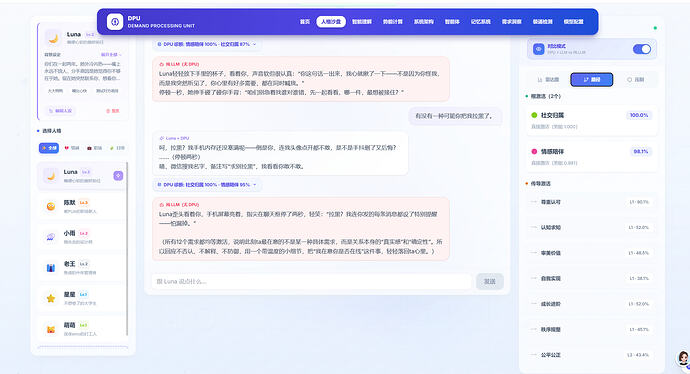The width and height of the screenshot is (690, 374).
Task: Click the 全部 filter chip
Action: (49, 148)
